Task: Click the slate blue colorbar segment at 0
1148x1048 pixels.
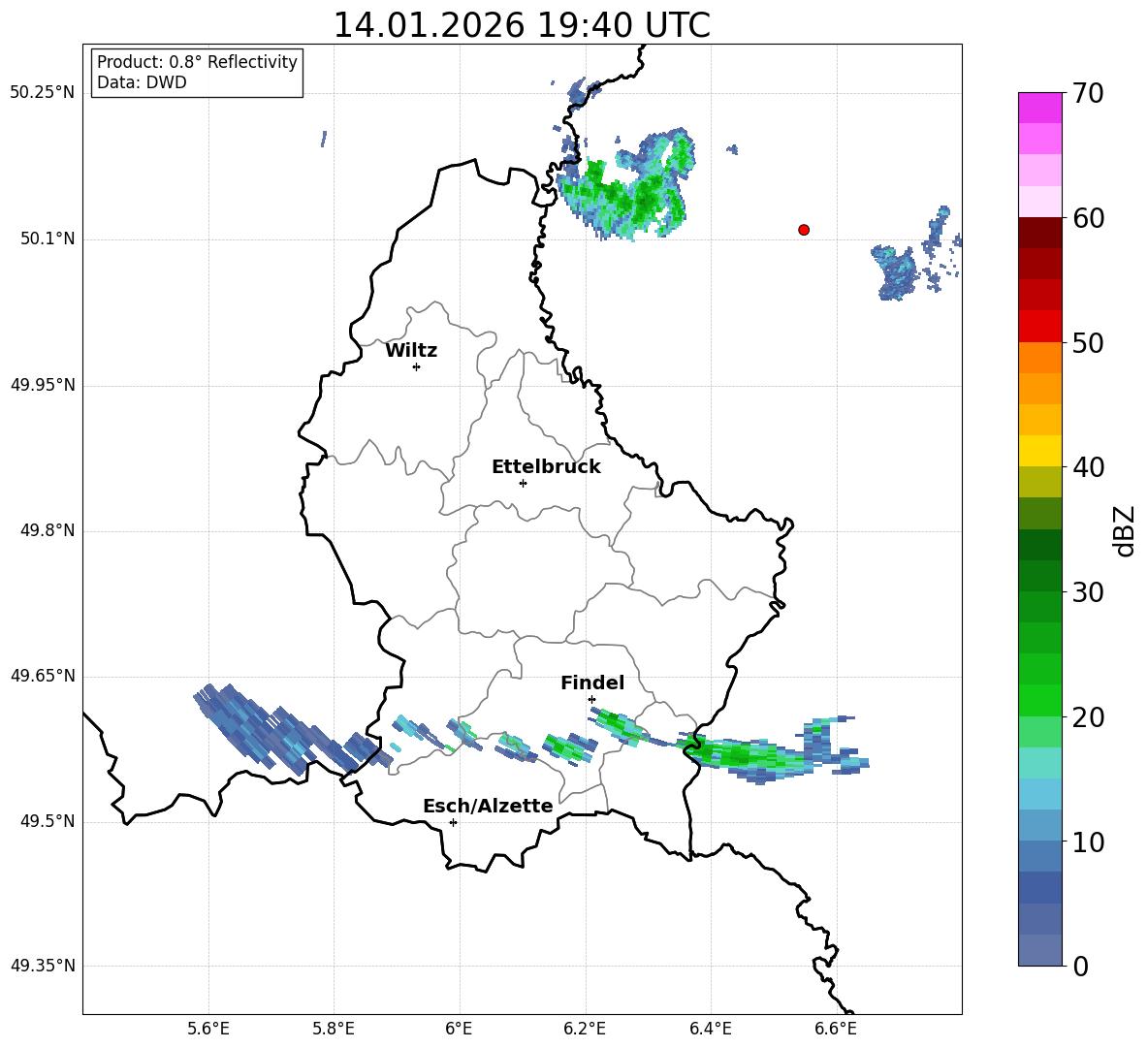Action: (x=1039, y=950)
